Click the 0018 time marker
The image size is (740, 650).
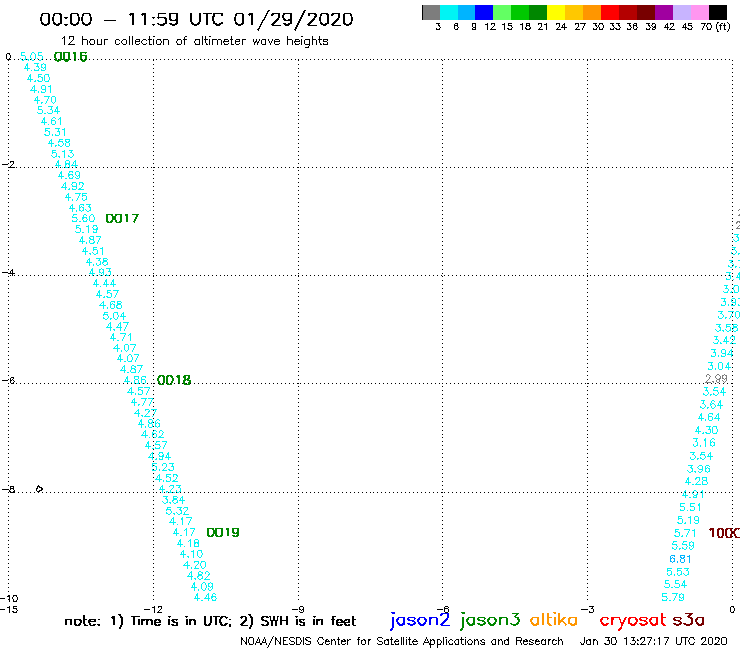[x=174, y=380]
